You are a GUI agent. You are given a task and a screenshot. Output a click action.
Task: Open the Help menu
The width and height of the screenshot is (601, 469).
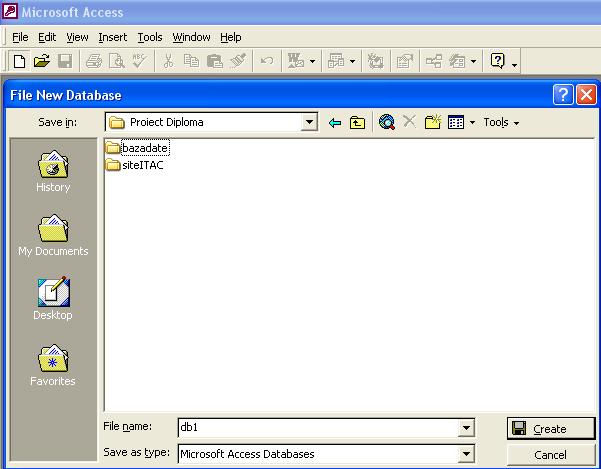point(231,37)
